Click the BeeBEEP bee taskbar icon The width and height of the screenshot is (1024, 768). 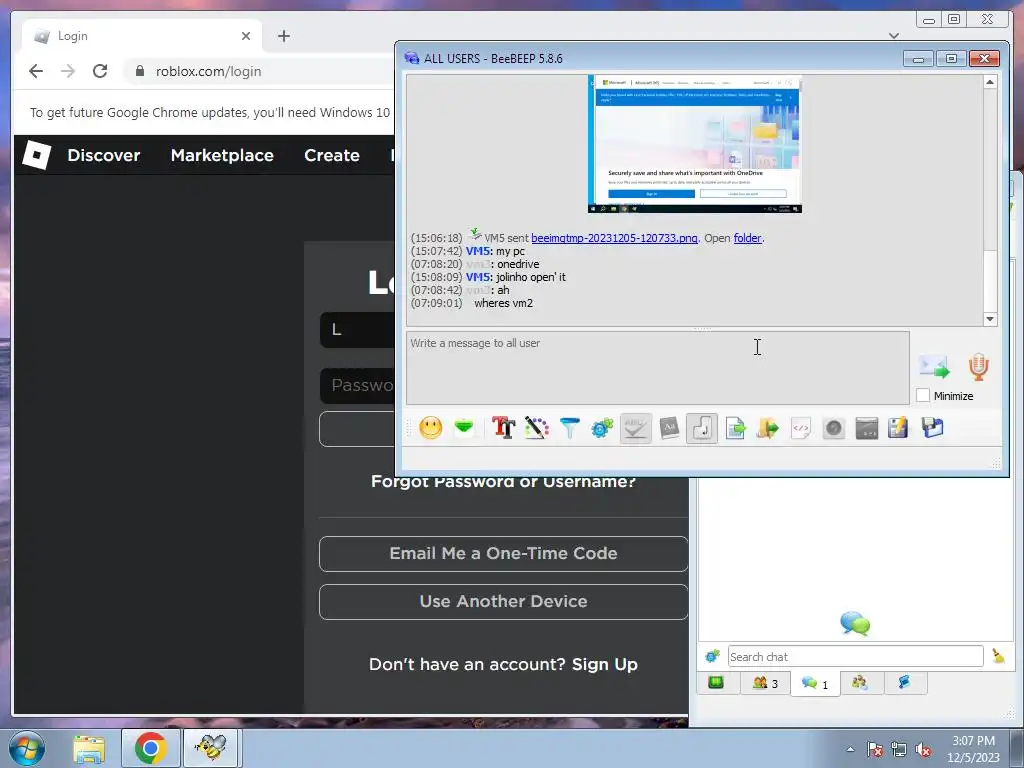[210, 748]
